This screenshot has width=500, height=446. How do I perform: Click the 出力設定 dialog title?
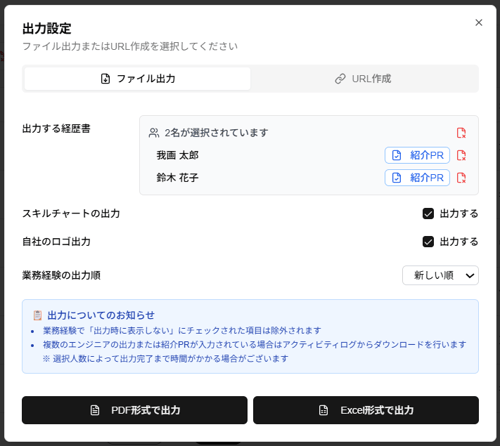(47, 29)
